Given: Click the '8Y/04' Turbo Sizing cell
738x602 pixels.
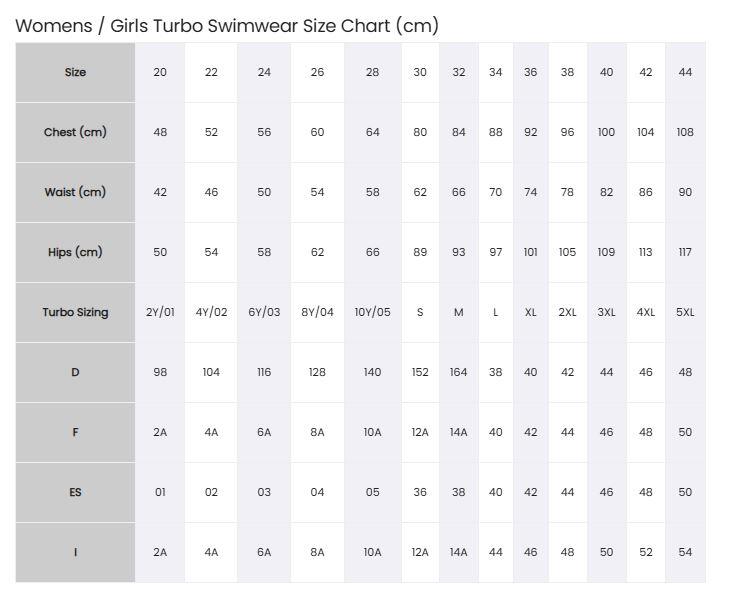Looking at the screenshot, I should tap(317, 313).
